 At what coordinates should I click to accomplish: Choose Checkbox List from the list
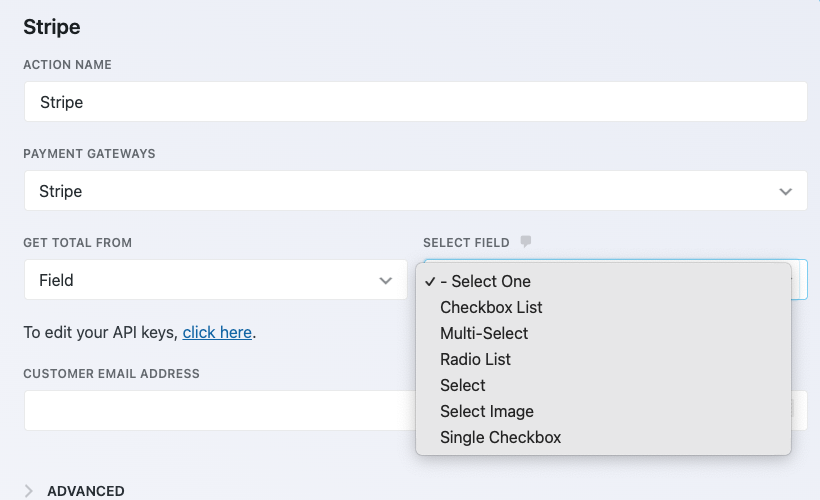pos(603,308)
